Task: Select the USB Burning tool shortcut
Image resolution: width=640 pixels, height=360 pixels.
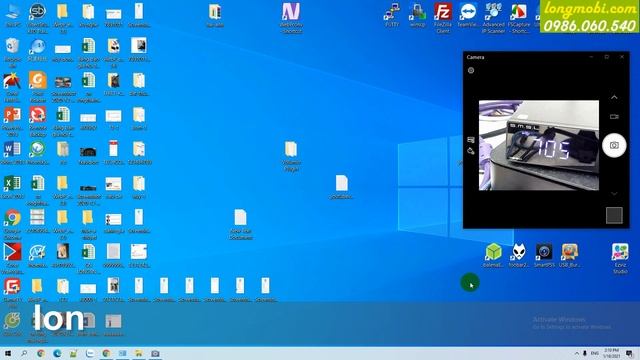Action: [x=569, y=256]
